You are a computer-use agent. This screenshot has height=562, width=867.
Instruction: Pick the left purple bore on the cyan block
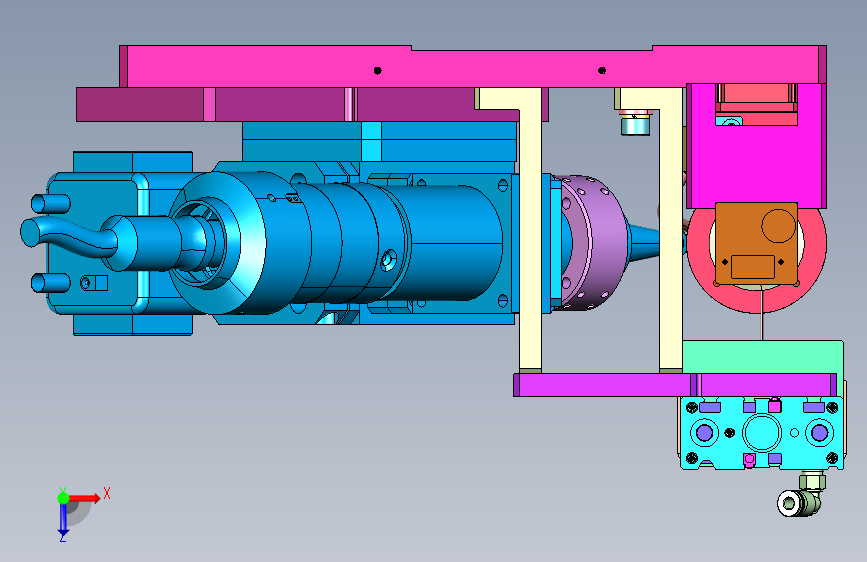tap(704, 433)
